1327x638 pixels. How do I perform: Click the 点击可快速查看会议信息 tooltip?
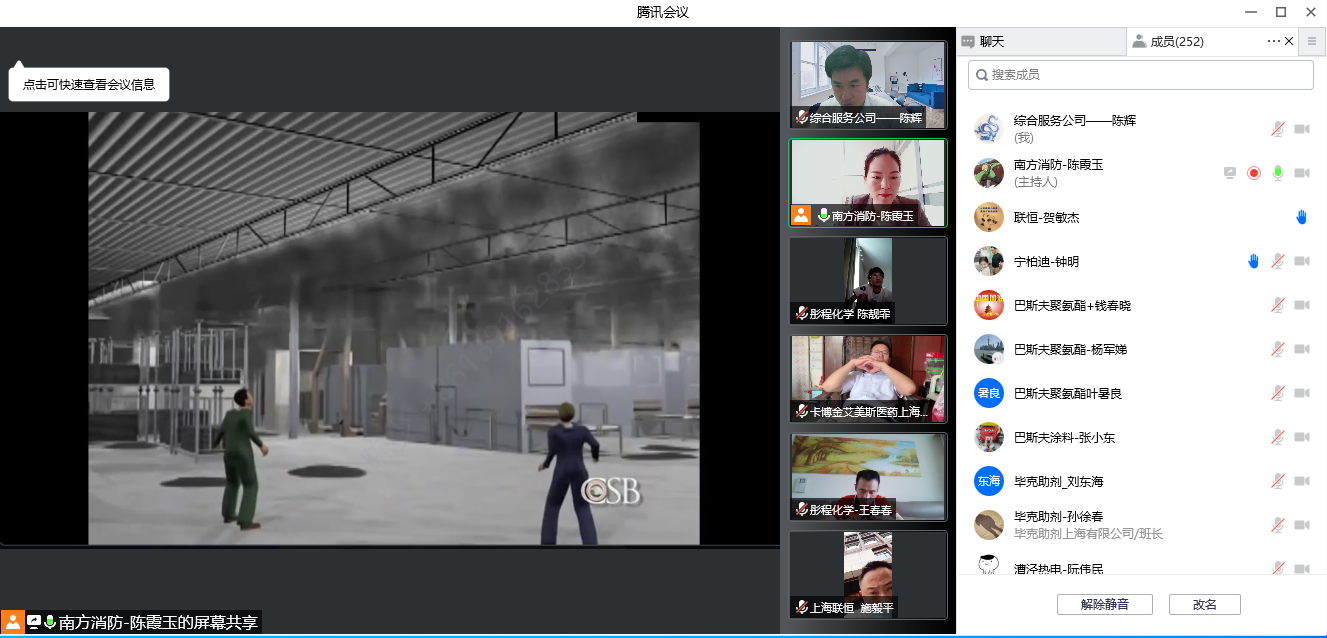click(89, 84)
